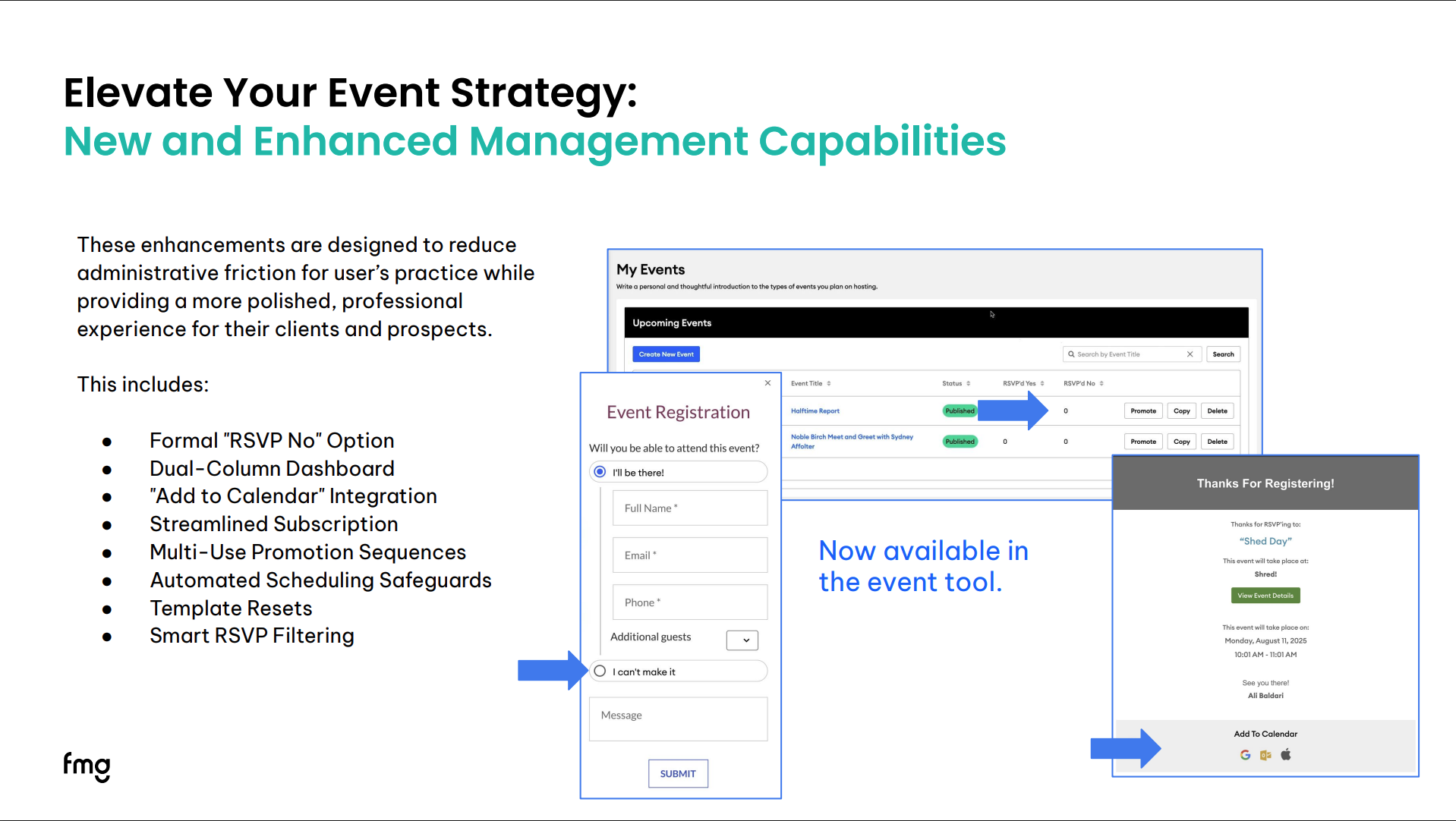Click "Template Resets" bullet text

click(231, 608)
